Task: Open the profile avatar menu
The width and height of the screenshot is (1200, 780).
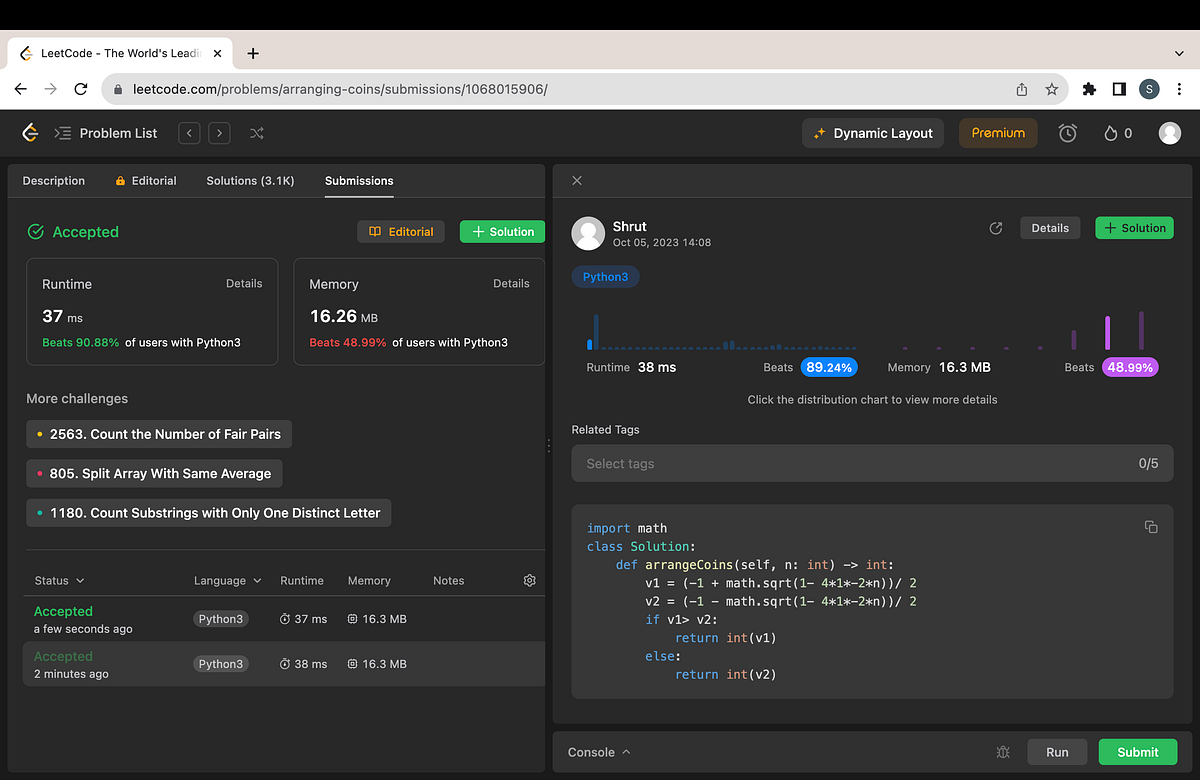Action: [1169, 132]
